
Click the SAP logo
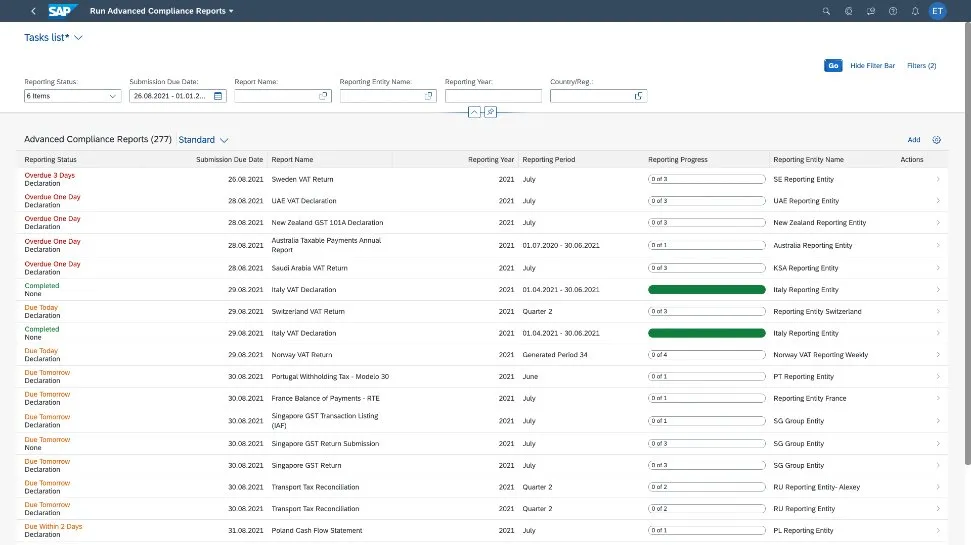coord(61,11)
